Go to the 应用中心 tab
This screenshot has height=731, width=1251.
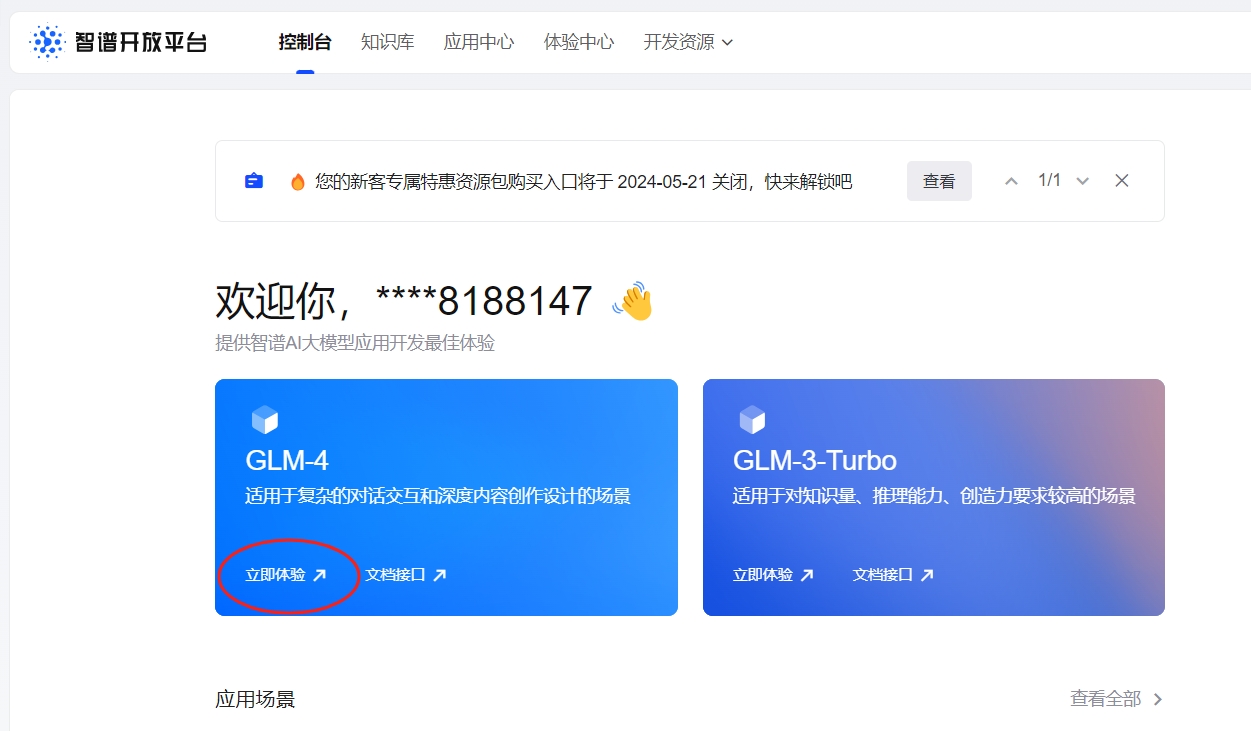tap(479, 42)
